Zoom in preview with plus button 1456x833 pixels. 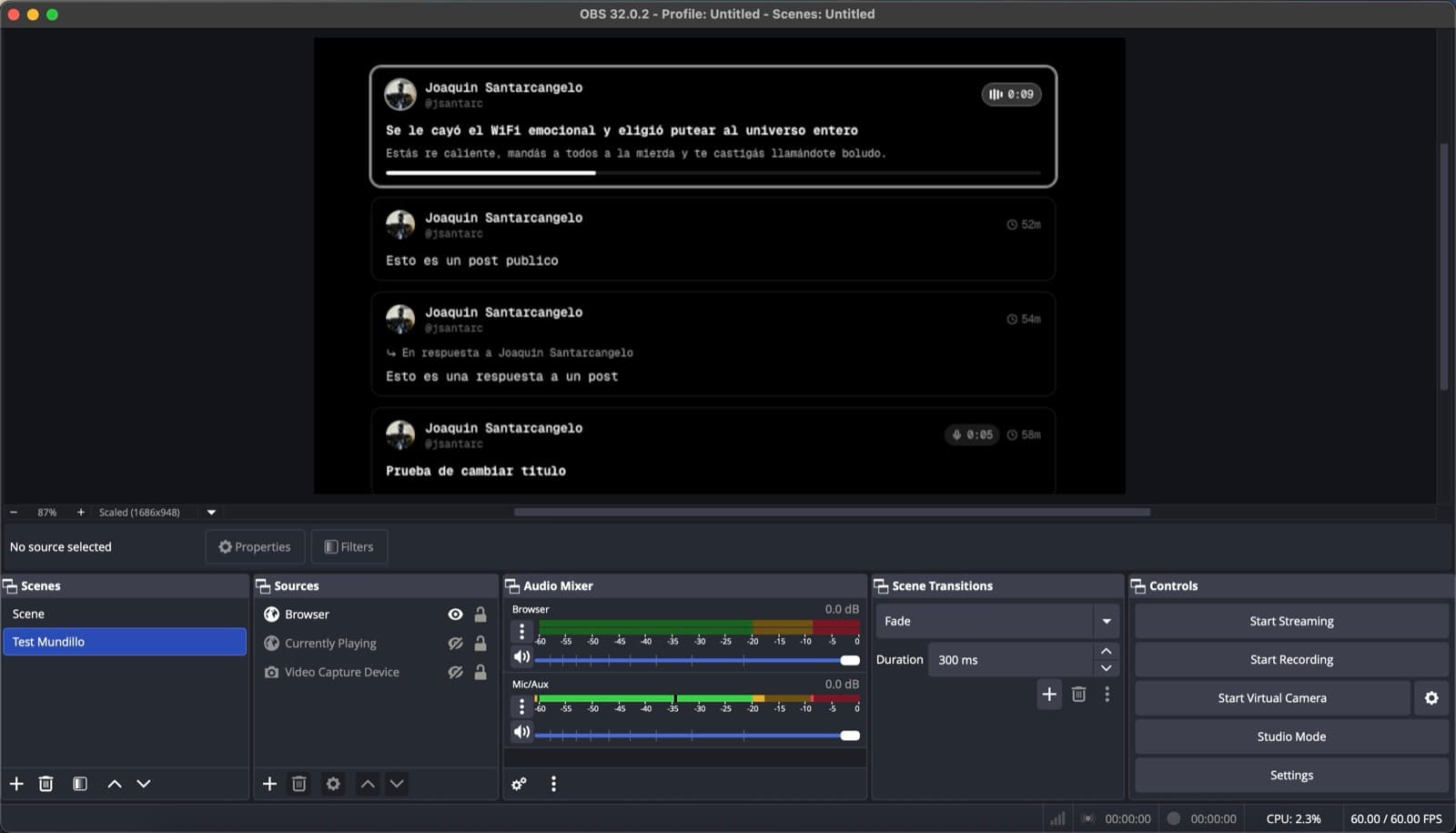click(x=81, y=513)
